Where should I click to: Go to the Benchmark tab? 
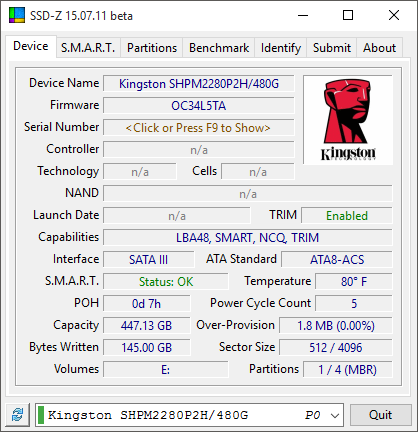pyautogui.click(x=219, y=48)
